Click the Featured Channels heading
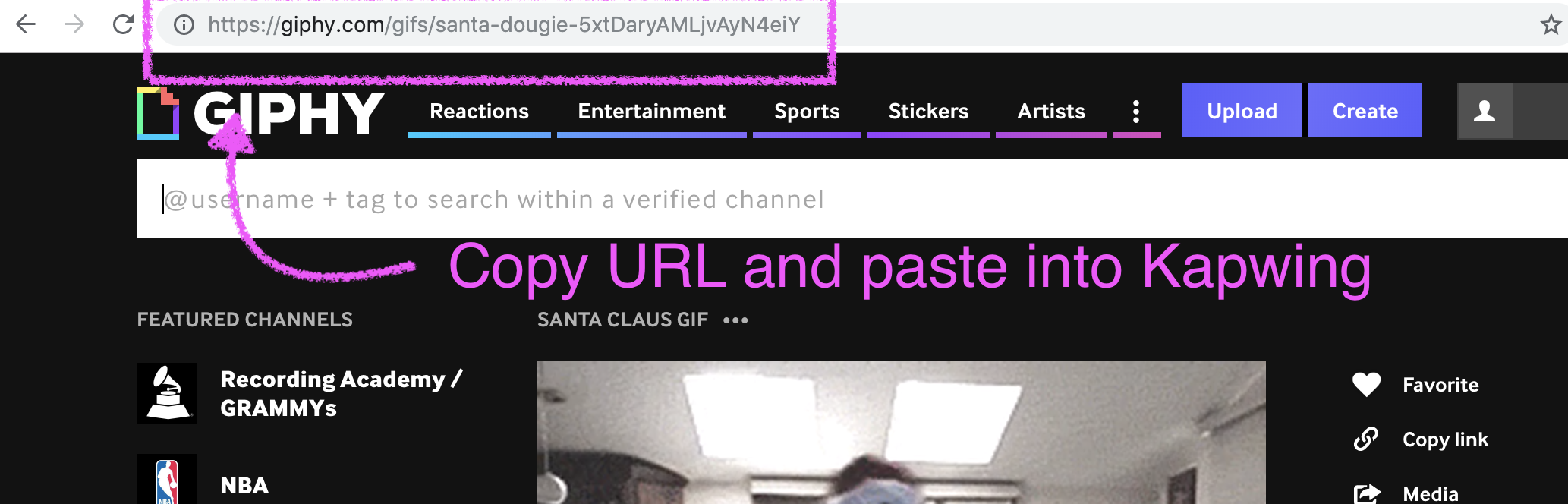1568x504 pixels. 244,320
